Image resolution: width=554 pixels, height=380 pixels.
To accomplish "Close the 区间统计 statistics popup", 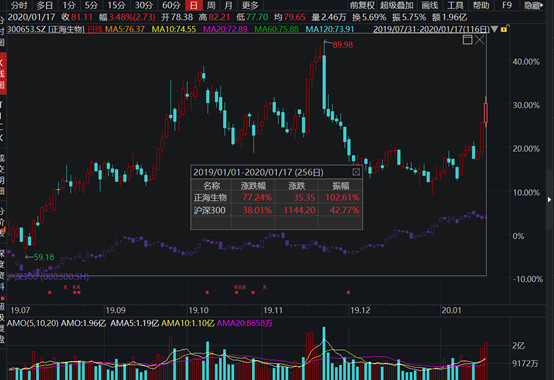I will (x=356, y=172).
